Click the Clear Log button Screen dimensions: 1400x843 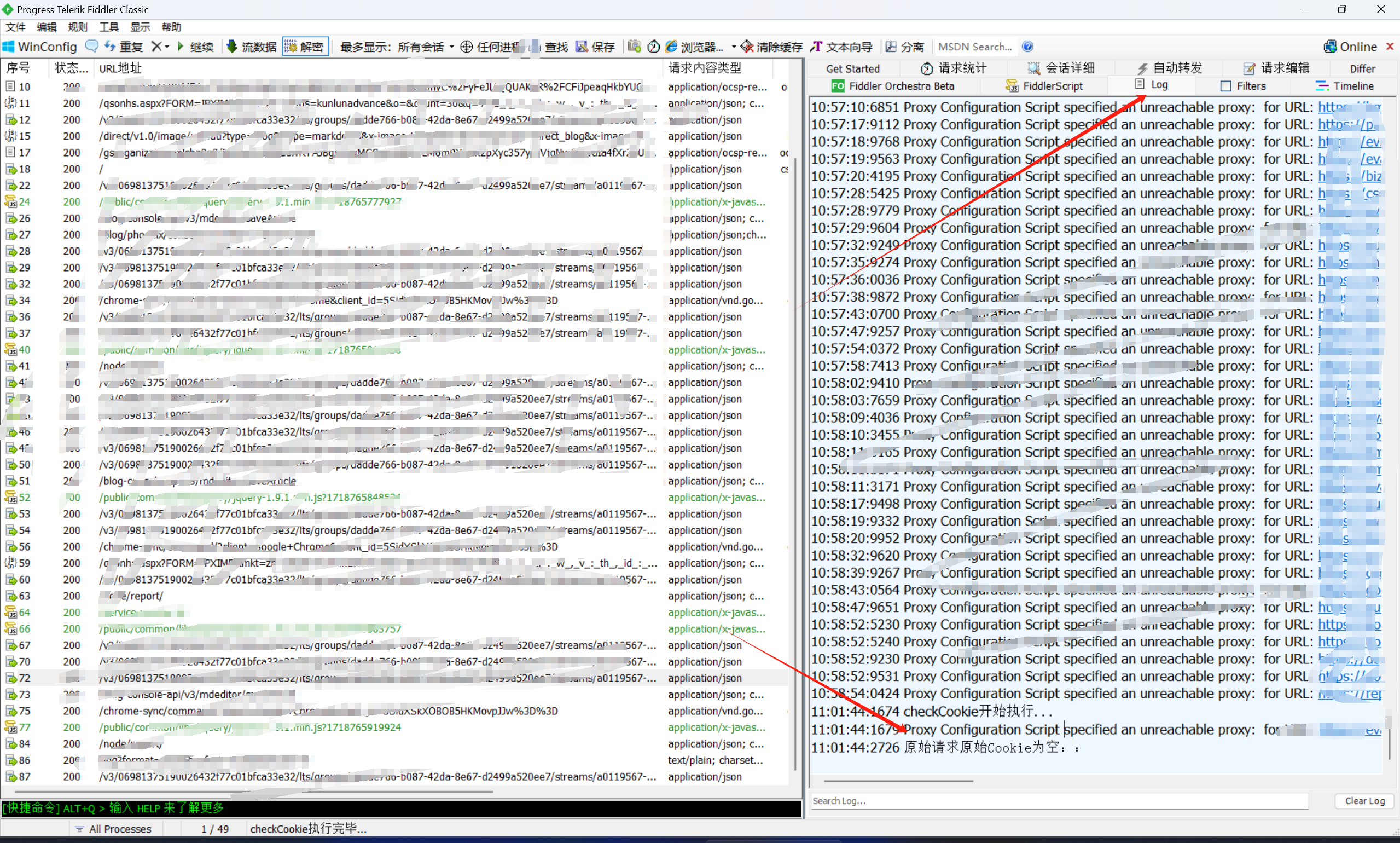1364,800
